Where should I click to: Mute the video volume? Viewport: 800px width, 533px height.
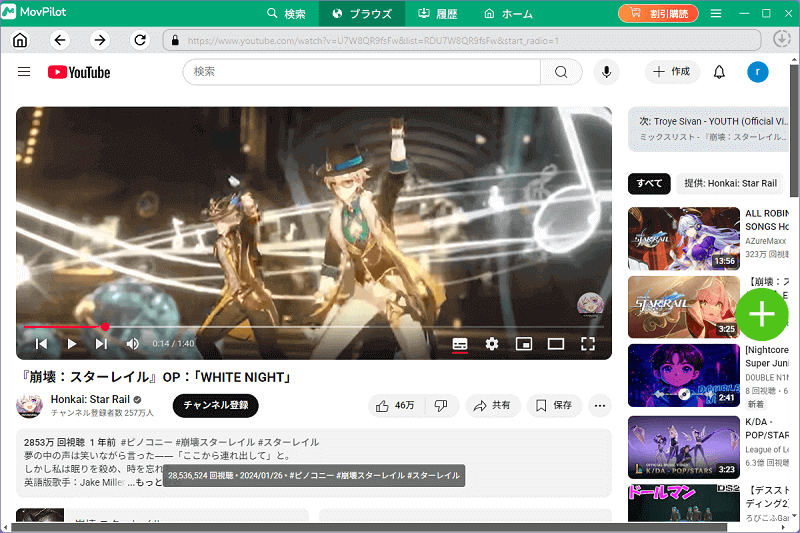pos(133,344)
